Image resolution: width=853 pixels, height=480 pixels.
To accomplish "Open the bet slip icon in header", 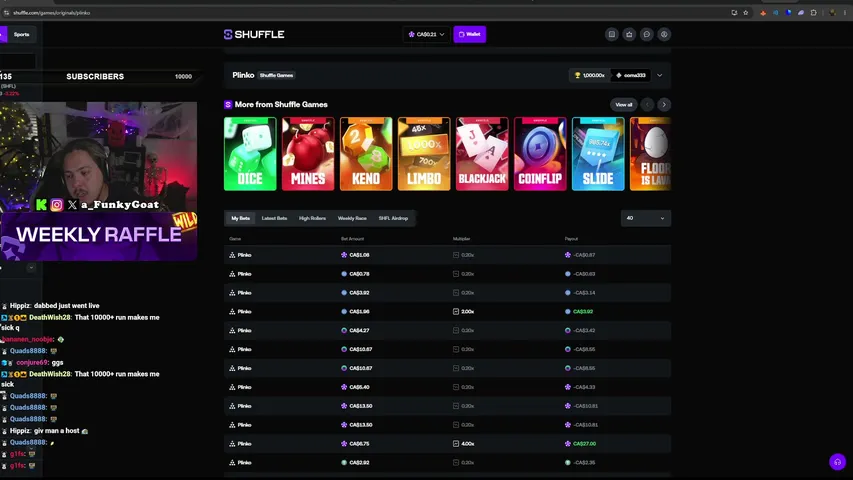I will [x=611, y=34].
